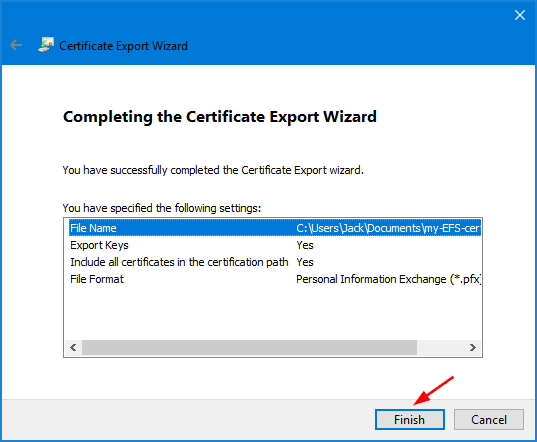This screenshot has height=442, width=537.
Task: Click the Finish button
Action: coord(410,419)
